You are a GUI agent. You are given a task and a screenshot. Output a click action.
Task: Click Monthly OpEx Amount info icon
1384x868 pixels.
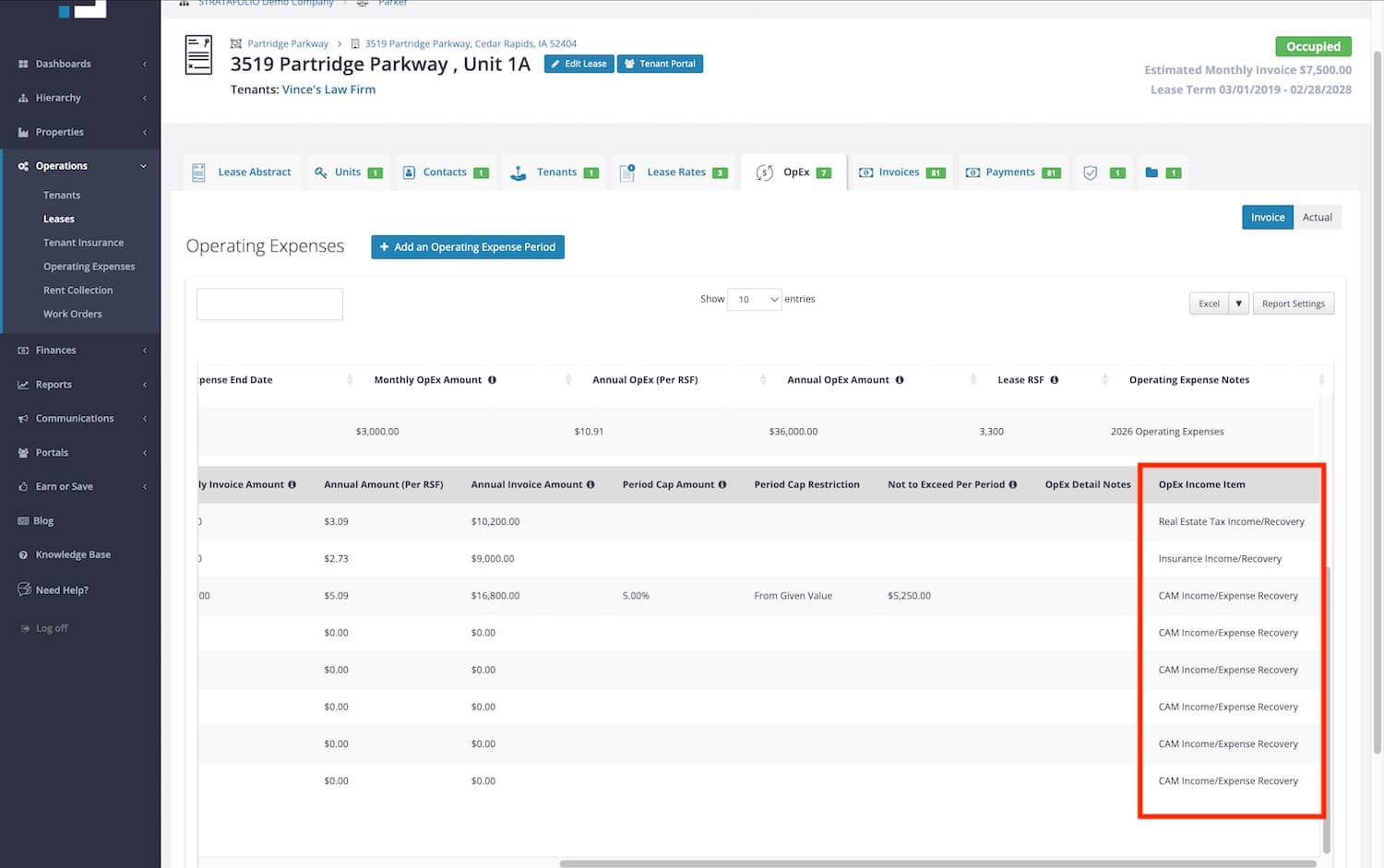[492, 380]
